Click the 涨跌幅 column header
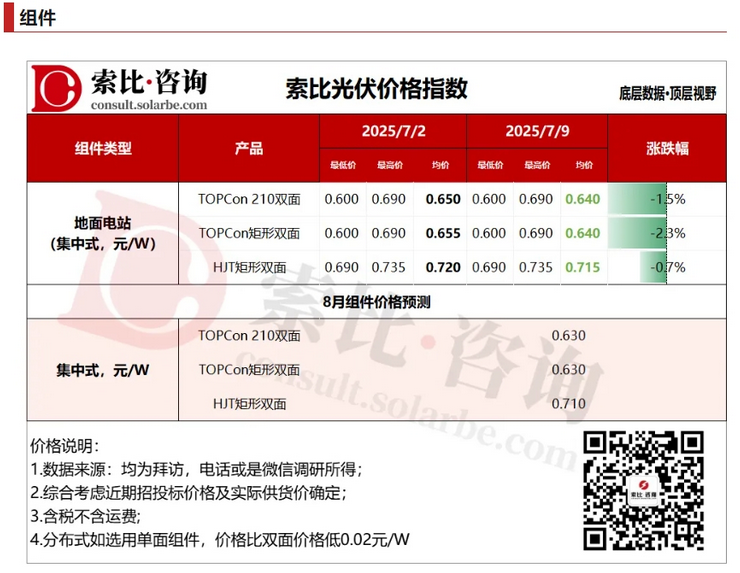 coord(667,148)
